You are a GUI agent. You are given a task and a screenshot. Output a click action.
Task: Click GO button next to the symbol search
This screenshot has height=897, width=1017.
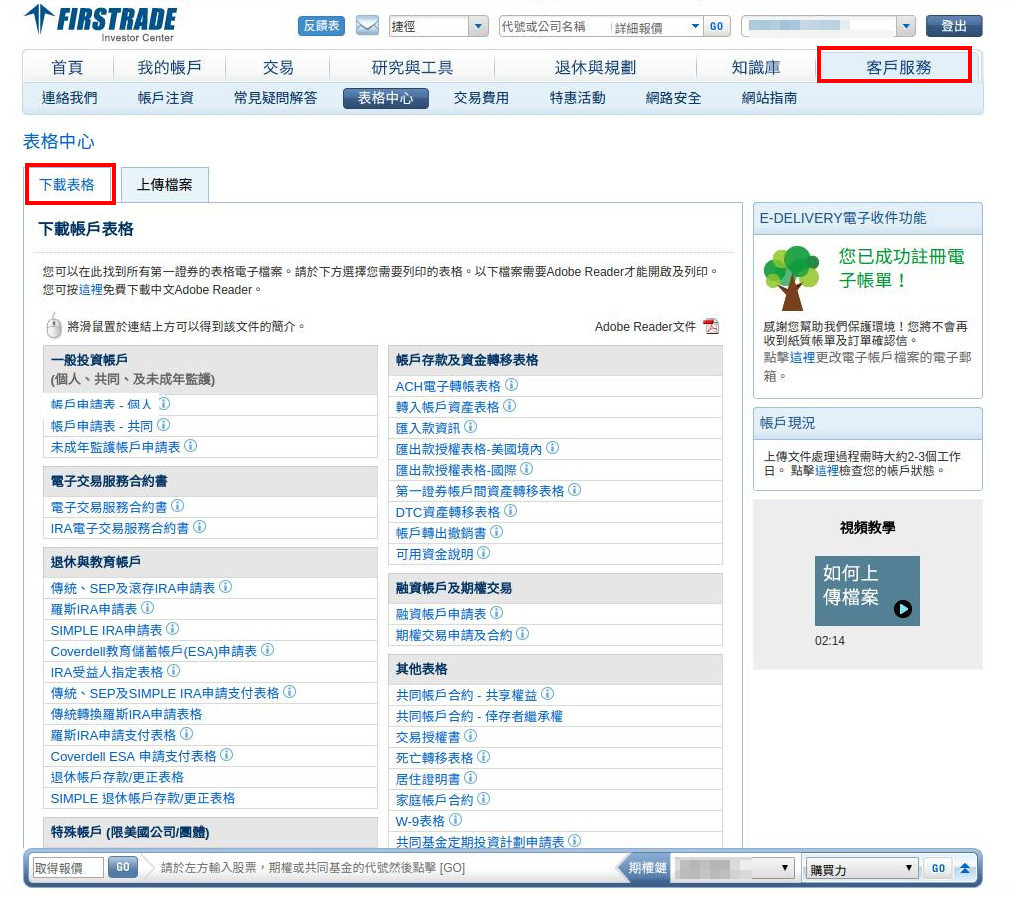pyautogui.click(x=716, y=26)
